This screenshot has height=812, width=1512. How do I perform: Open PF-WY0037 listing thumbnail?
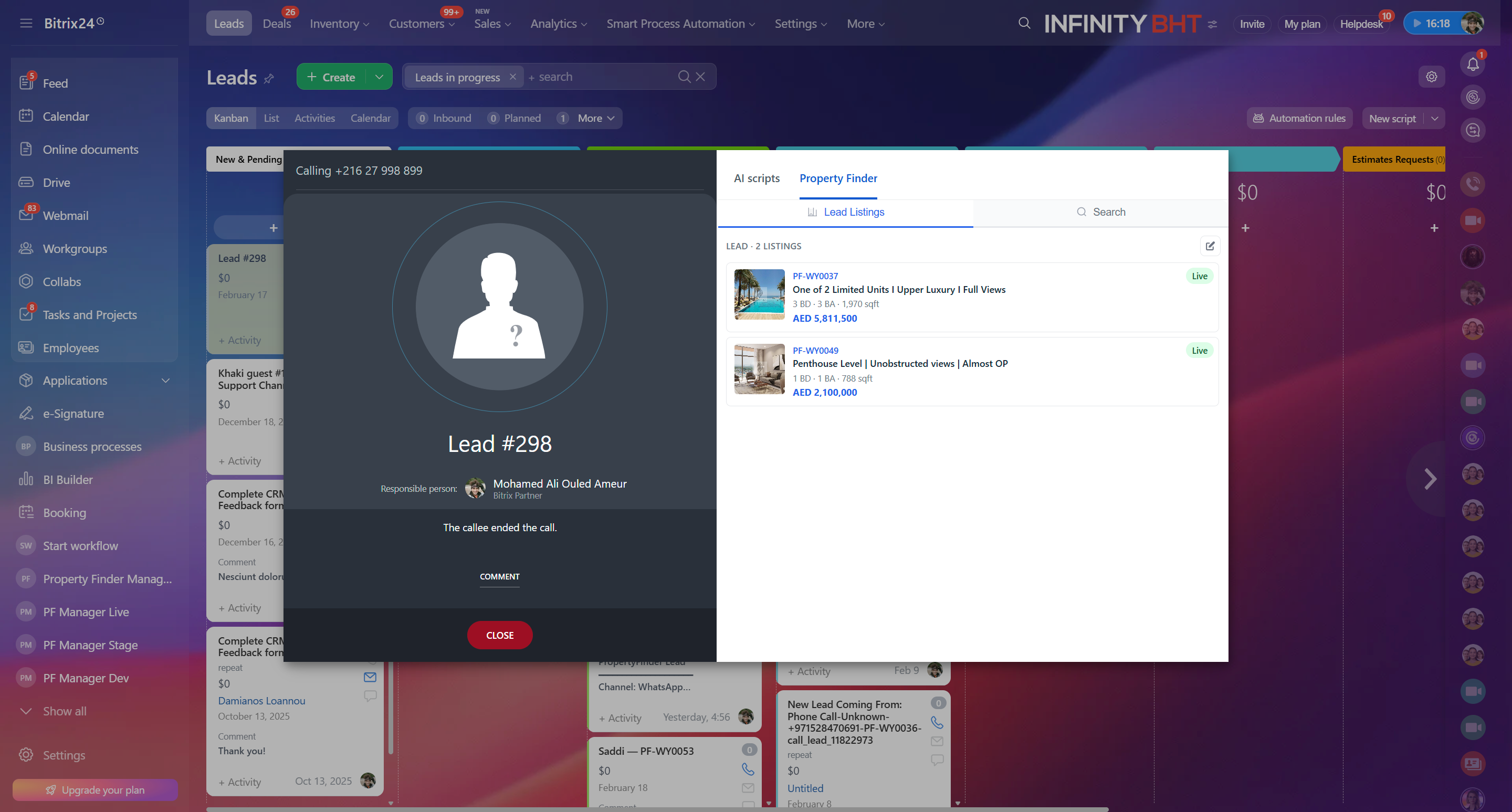tap(759, 294)
